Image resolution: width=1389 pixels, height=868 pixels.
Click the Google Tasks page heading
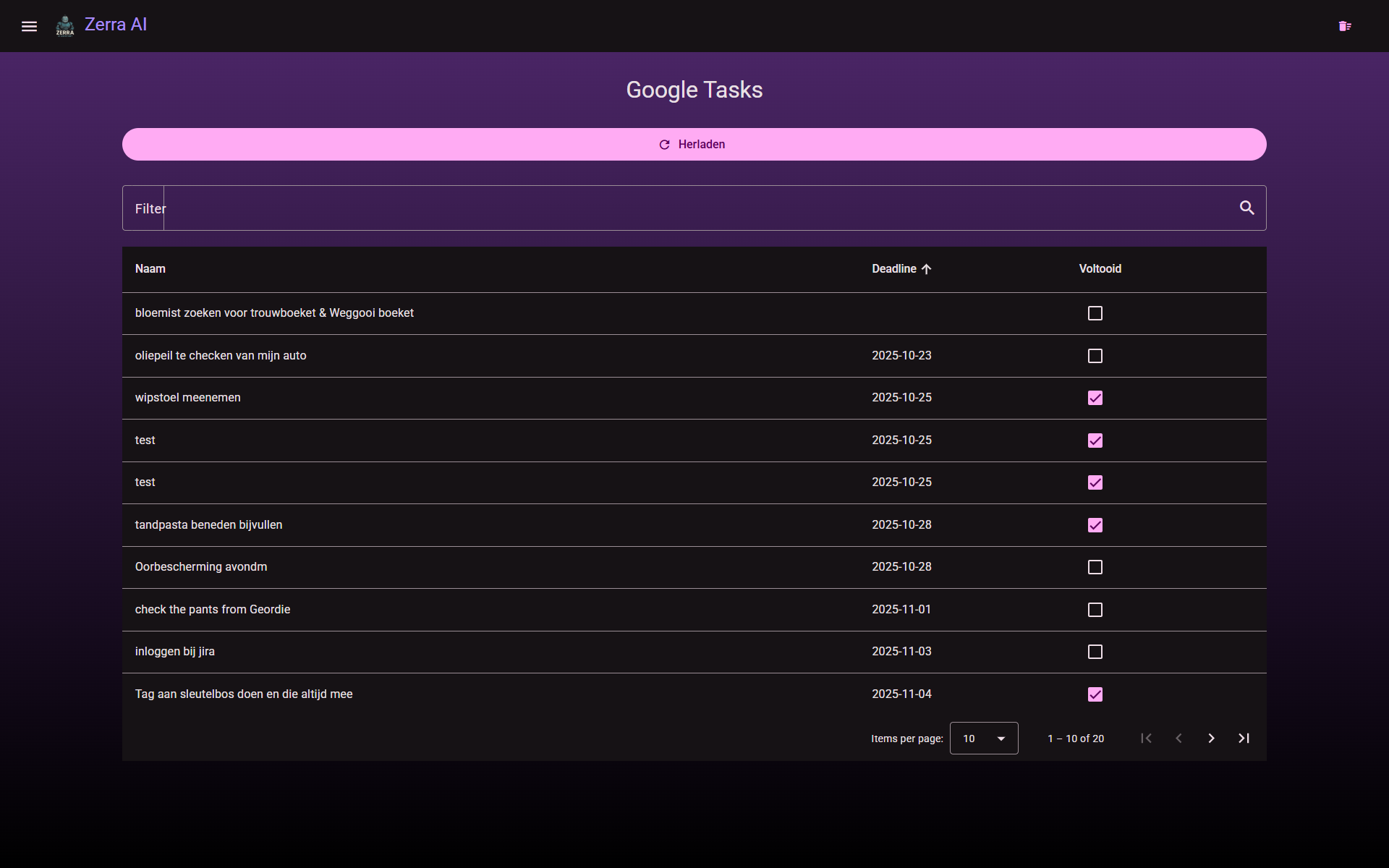(x=694, y=90)
